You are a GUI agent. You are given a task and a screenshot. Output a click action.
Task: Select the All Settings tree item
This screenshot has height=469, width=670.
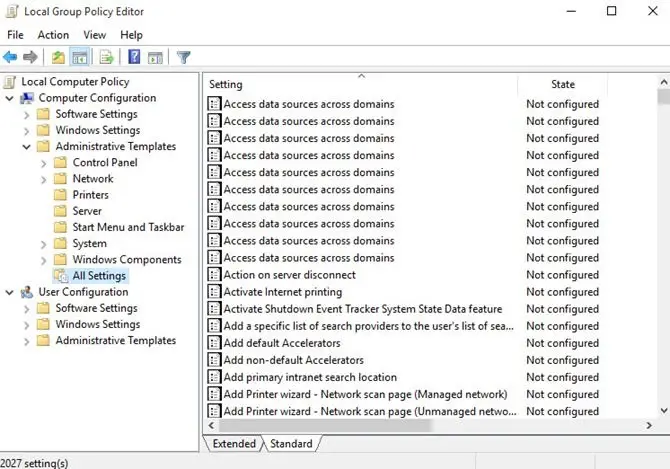click(99, 276)
